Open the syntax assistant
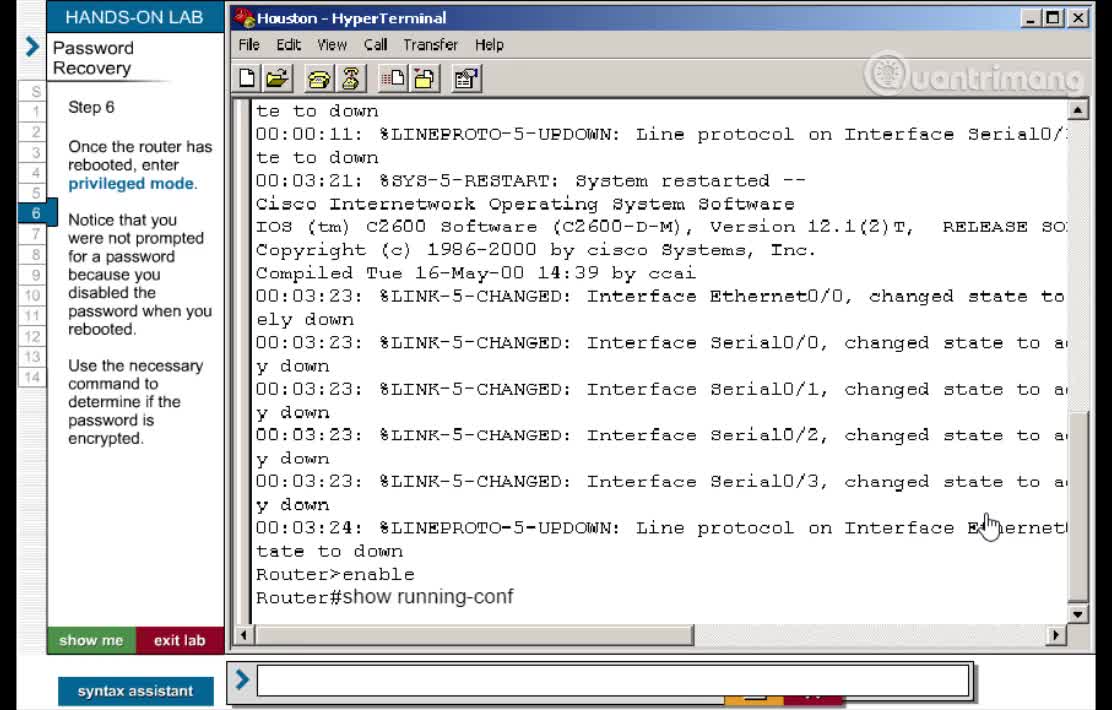The image size is (1112, 710). click(x=135, y=691)
